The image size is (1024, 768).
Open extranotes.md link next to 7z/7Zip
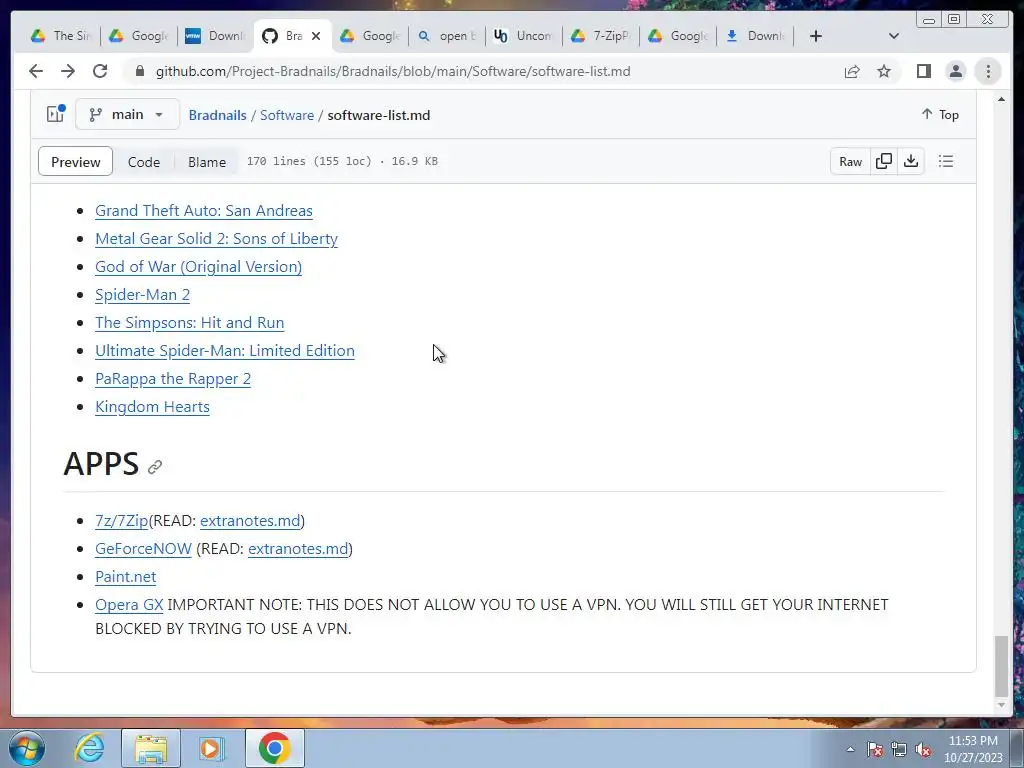pos(250,520)
